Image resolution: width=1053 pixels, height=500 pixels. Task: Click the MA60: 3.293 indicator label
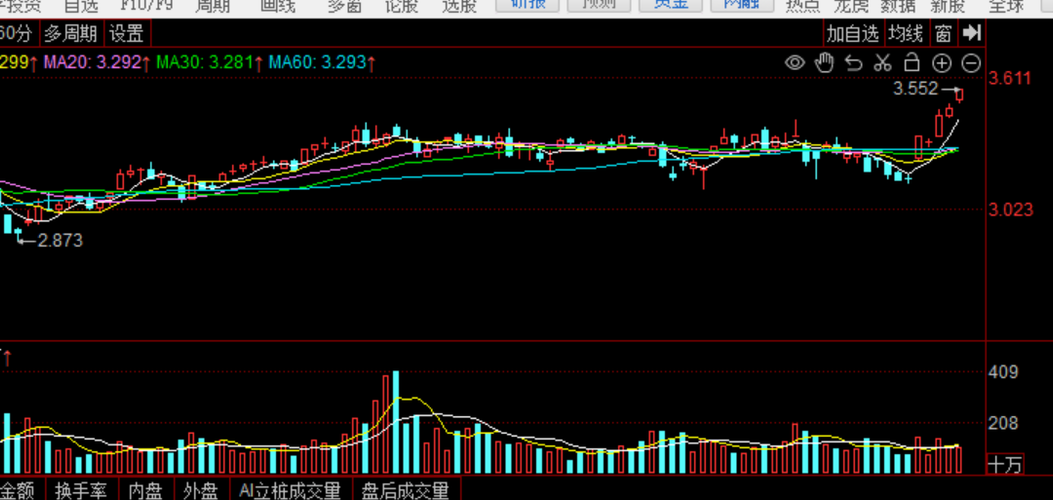coord(318,63)
